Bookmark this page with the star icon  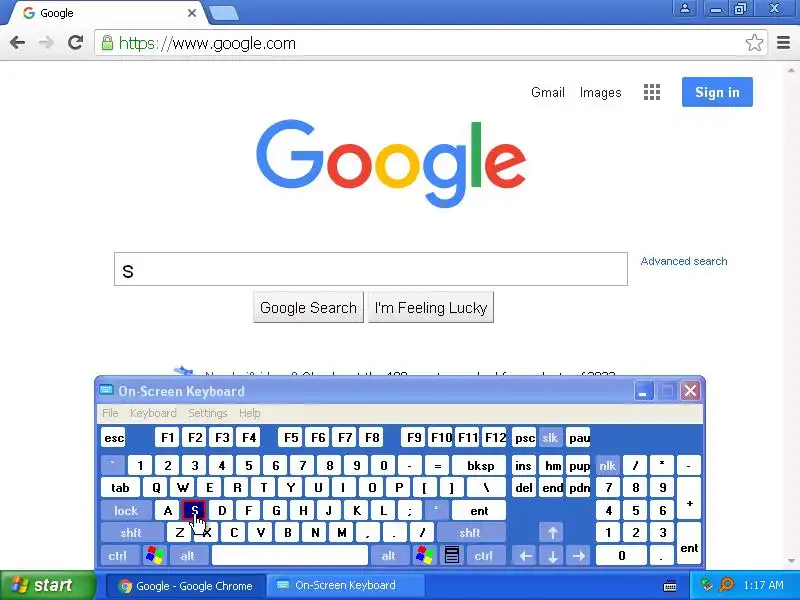coord(754,43)
